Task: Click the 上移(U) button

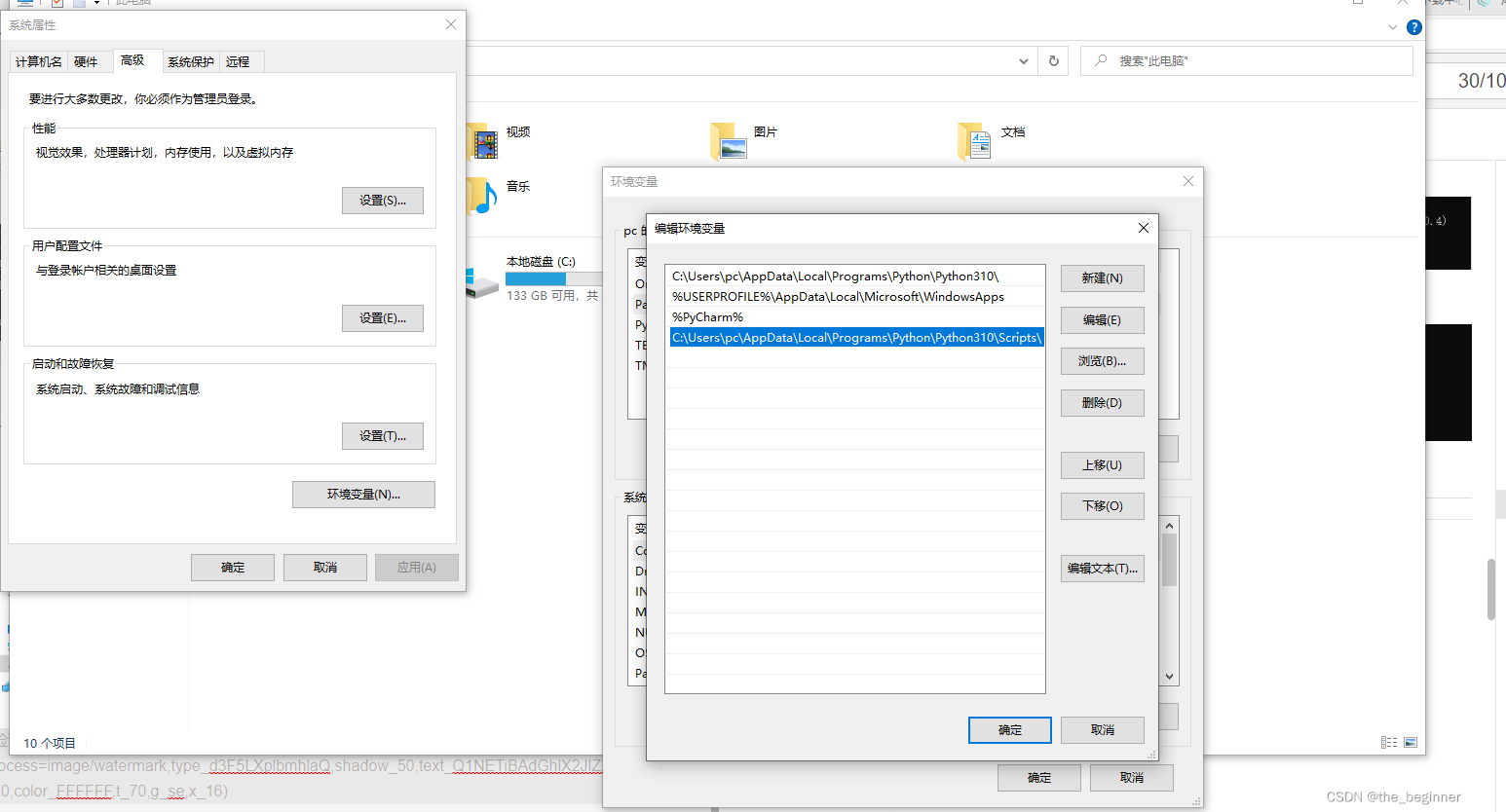Action: pos(1103,465)
